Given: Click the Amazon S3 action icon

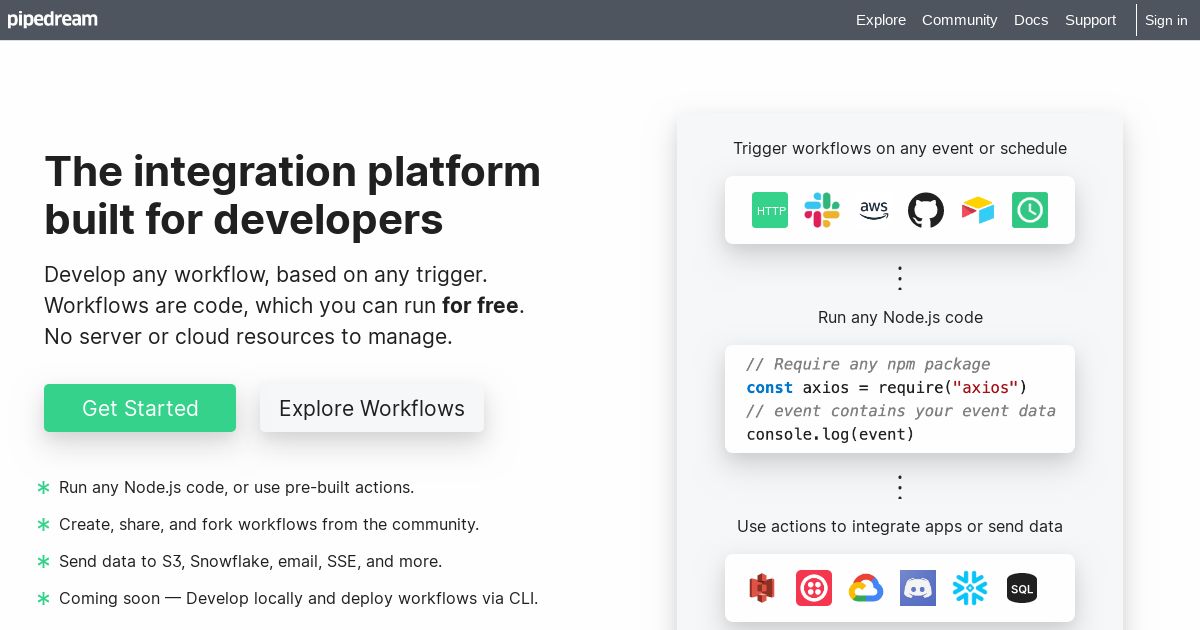Looking at the screenshot, I should [x=762, y=588].
